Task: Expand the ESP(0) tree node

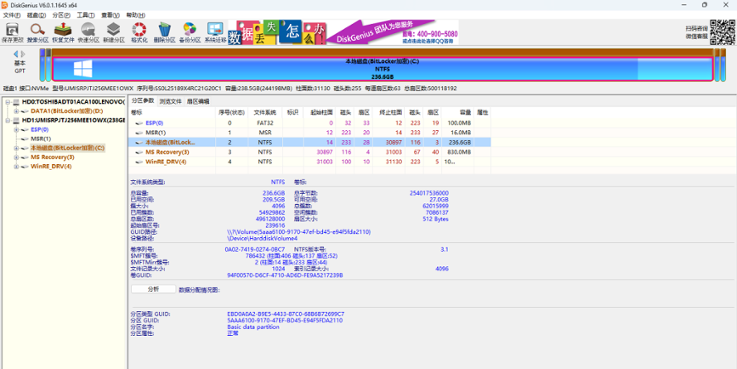Action: coord(16,129)
